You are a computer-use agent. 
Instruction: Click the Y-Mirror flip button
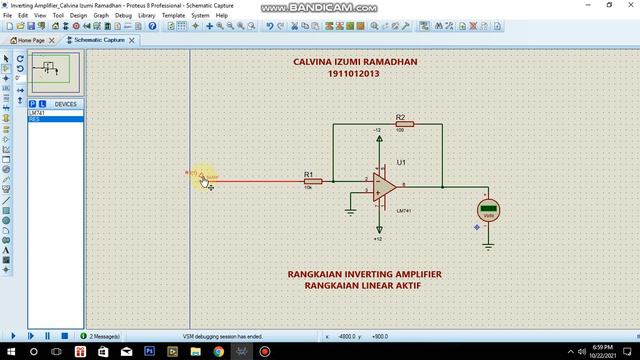click(x=20, y=100)
